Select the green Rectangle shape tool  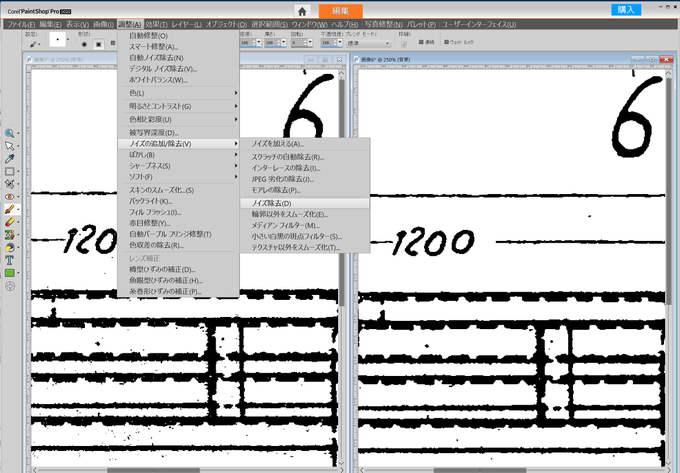[9, 273]
